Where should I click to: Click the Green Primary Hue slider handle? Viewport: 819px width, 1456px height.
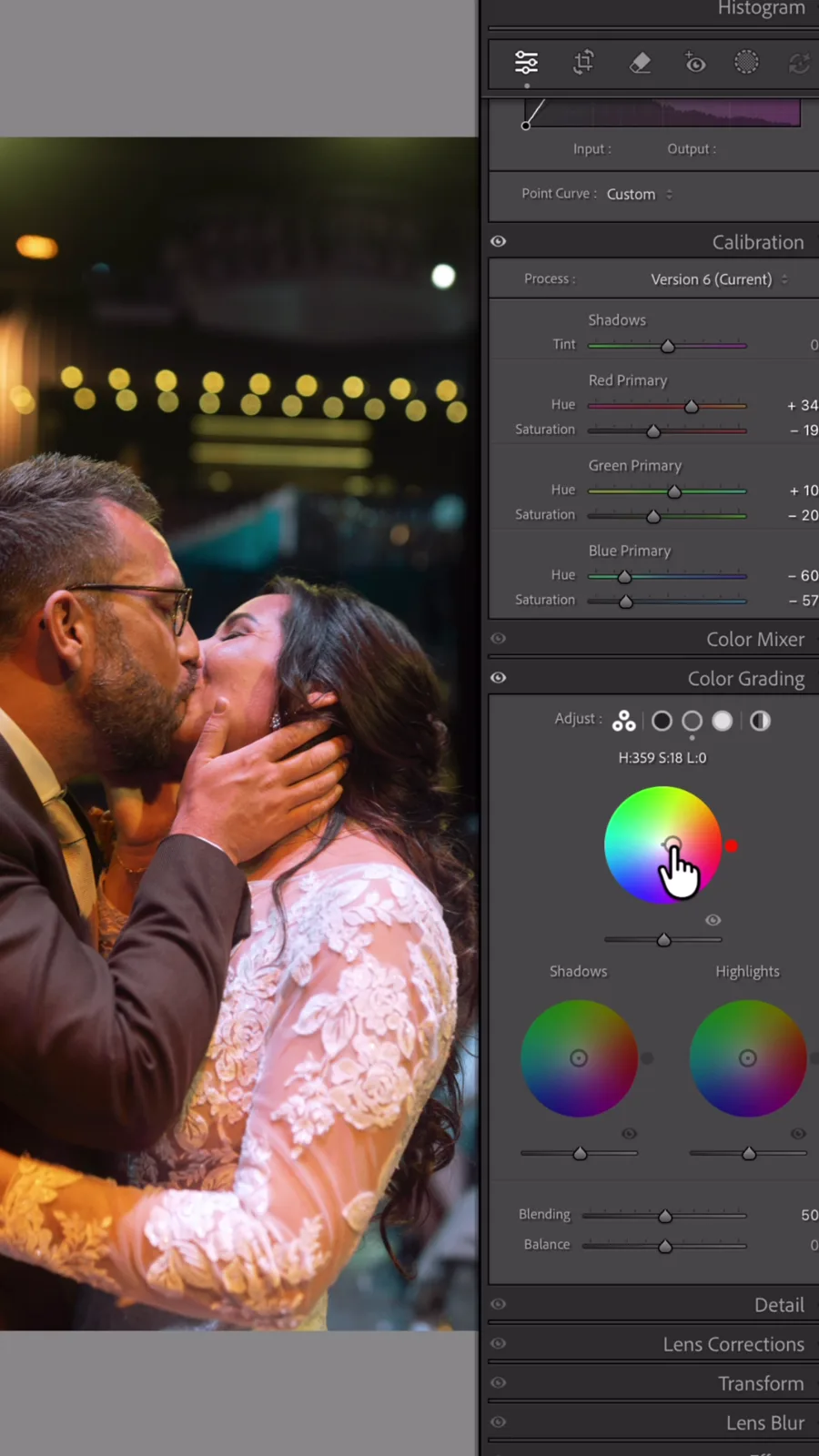pos(674,491)
